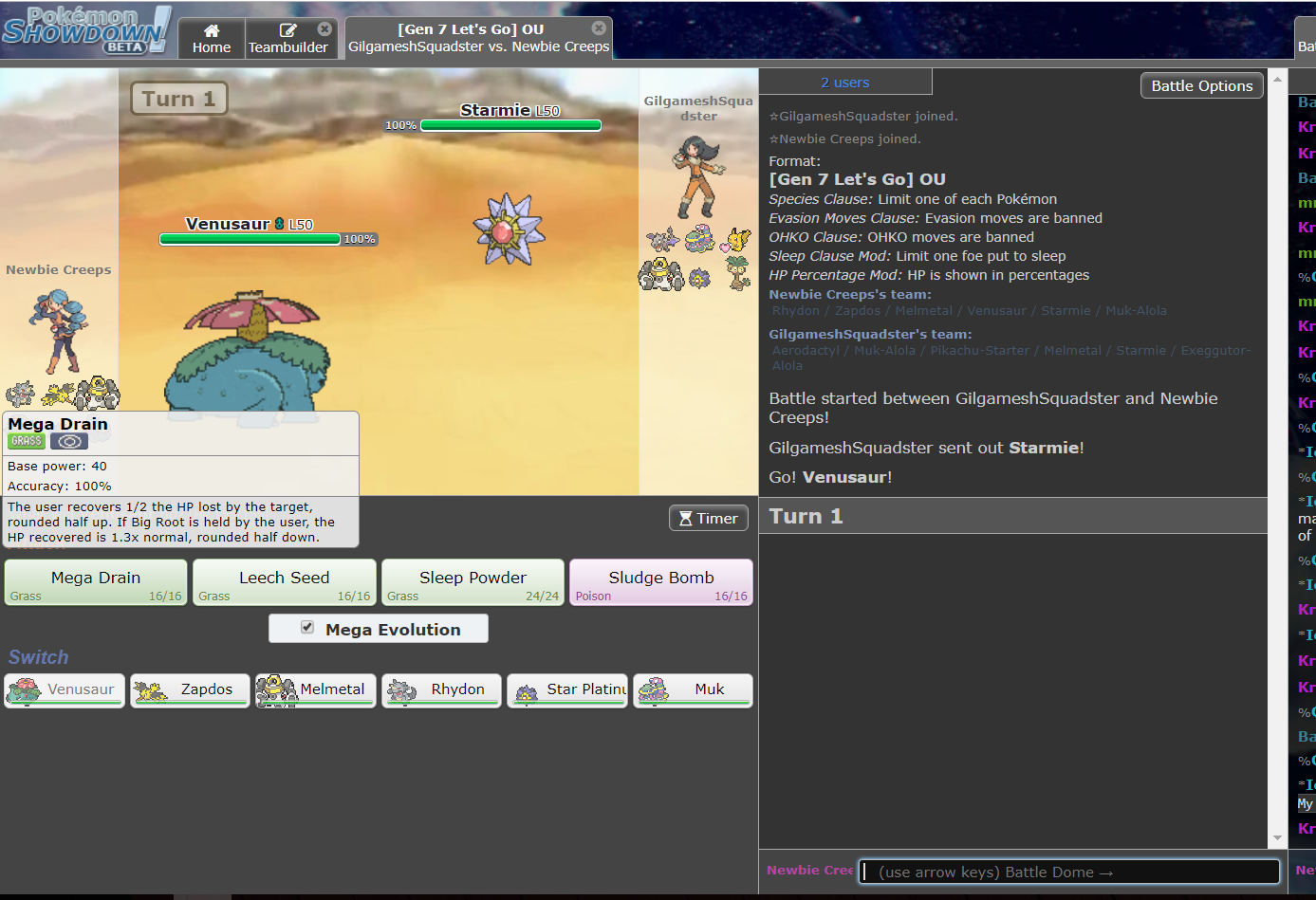1316x900 pixels.
Task: Switch to the Teambuilder tab
Action: coord(287,39)
